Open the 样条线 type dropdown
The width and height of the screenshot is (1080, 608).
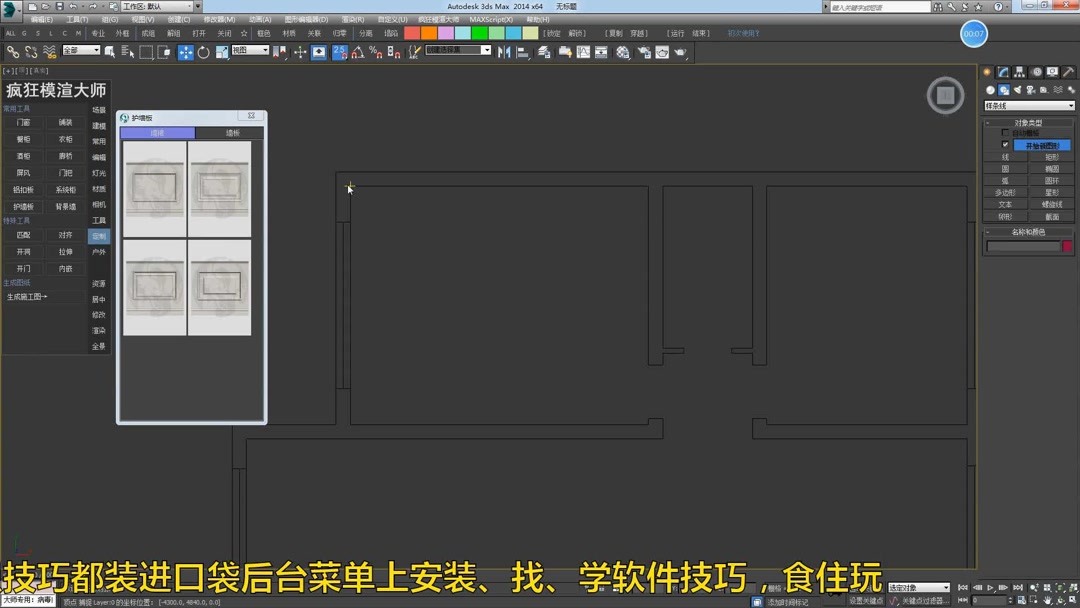coord(1028,104)
